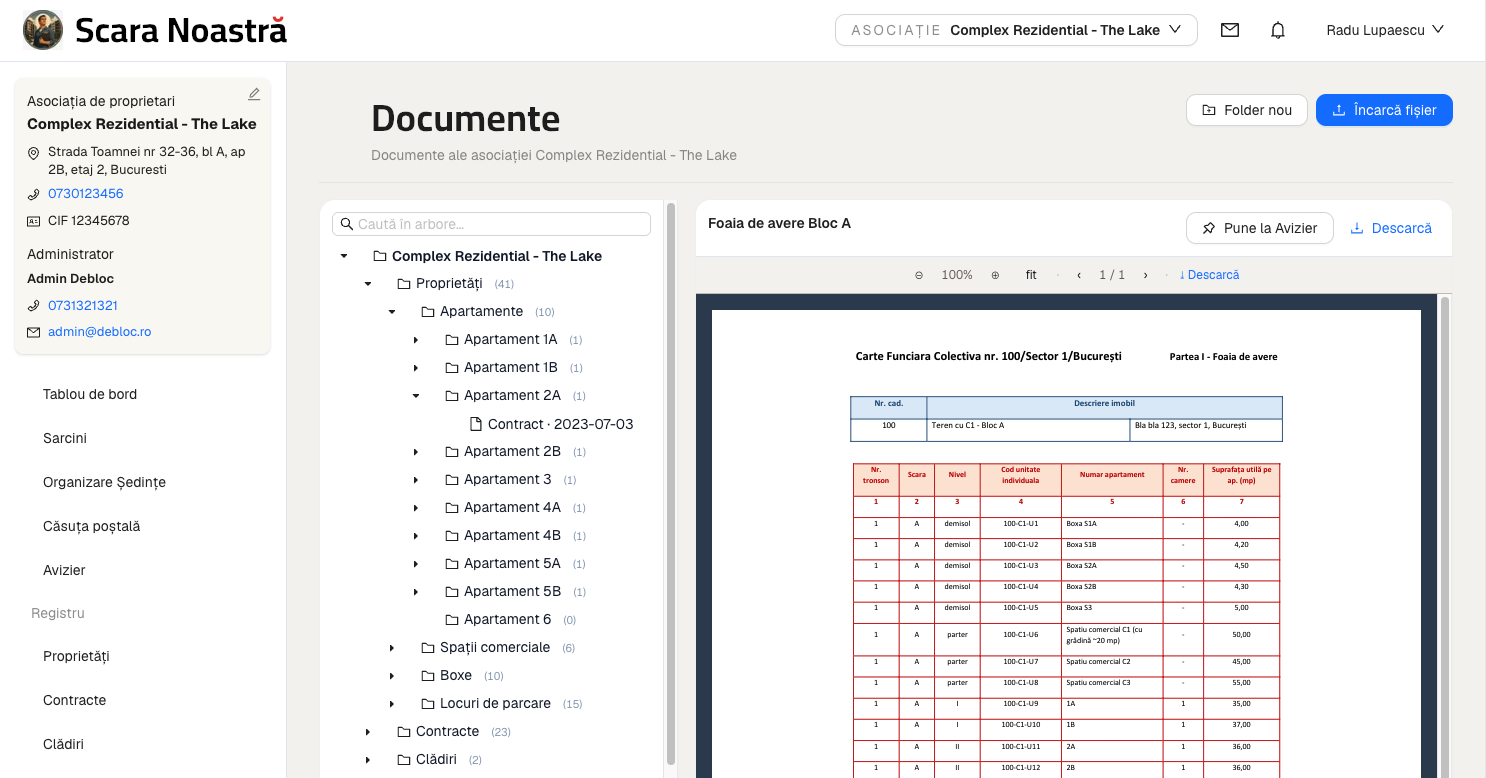Expand the Boxe folder arrow
This screenshot has height=778, width=1486.
(x=392, y=676)
